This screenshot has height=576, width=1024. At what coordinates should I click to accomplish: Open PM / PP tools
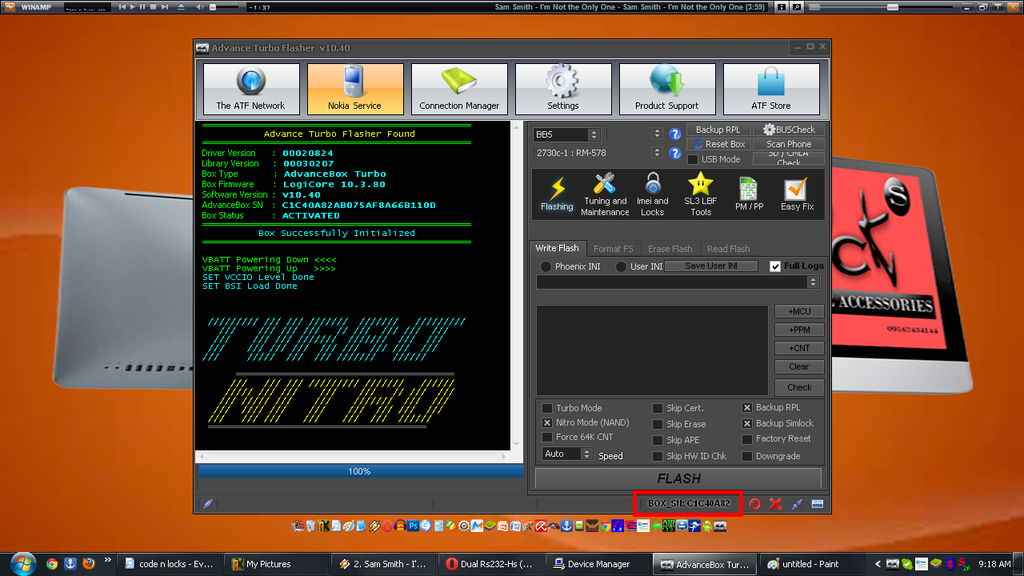click(748, 194)
